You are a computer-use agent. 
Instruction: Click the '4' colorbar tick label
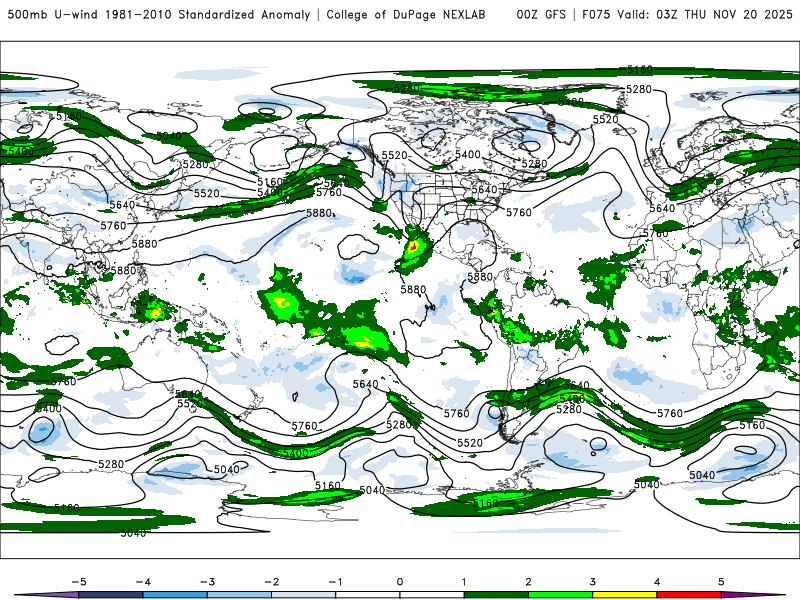pos(657,582)
